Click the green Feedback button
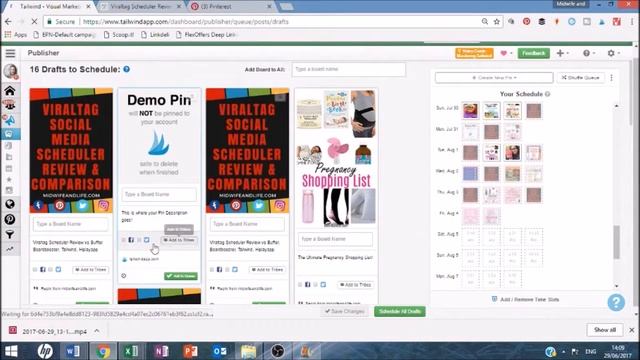 533,53
